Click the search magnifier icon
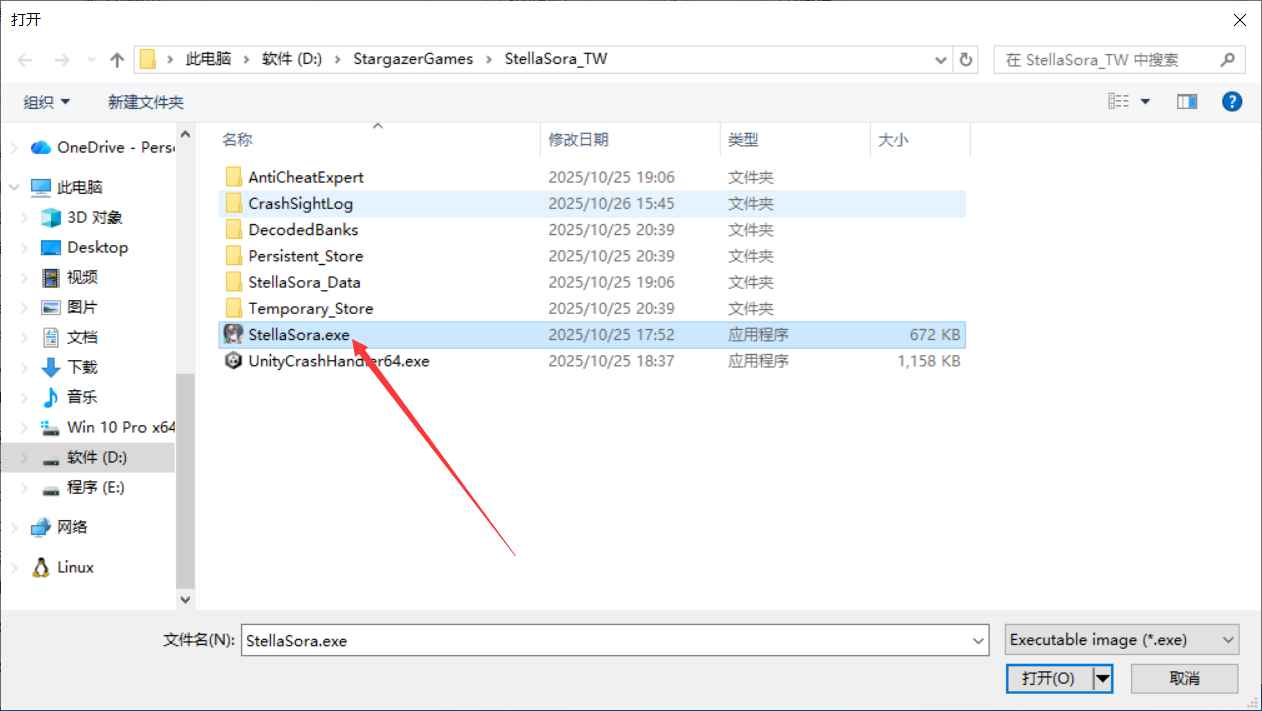Screen dimensions: 1262x711 [1229, 59]
